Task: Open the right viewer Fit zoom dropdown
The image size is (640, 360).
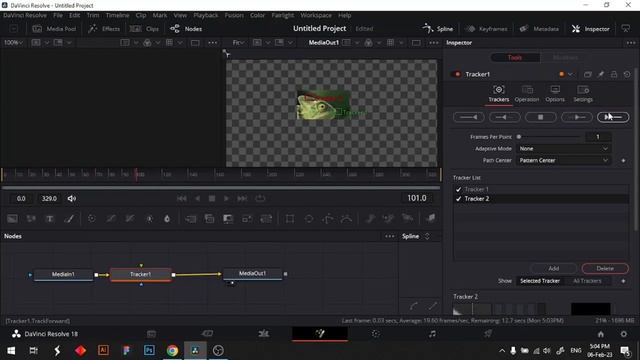Action: pos(238,42)
